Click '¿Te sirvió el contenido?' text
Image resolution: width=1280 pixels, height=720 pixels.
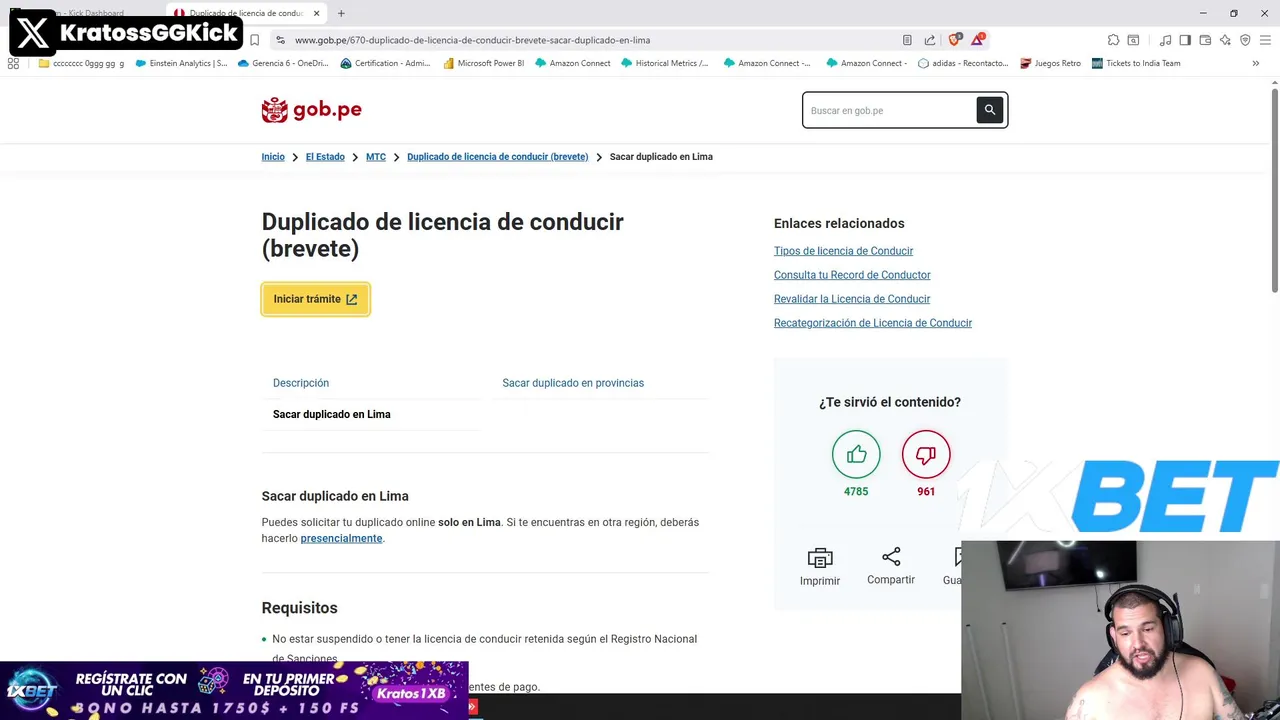(x=890, y=402)
